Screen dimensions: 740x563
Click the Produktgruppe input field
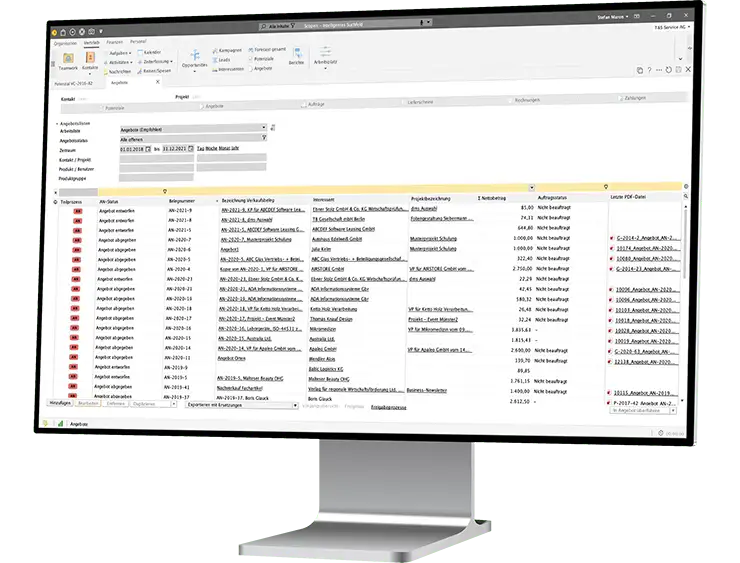156,177
